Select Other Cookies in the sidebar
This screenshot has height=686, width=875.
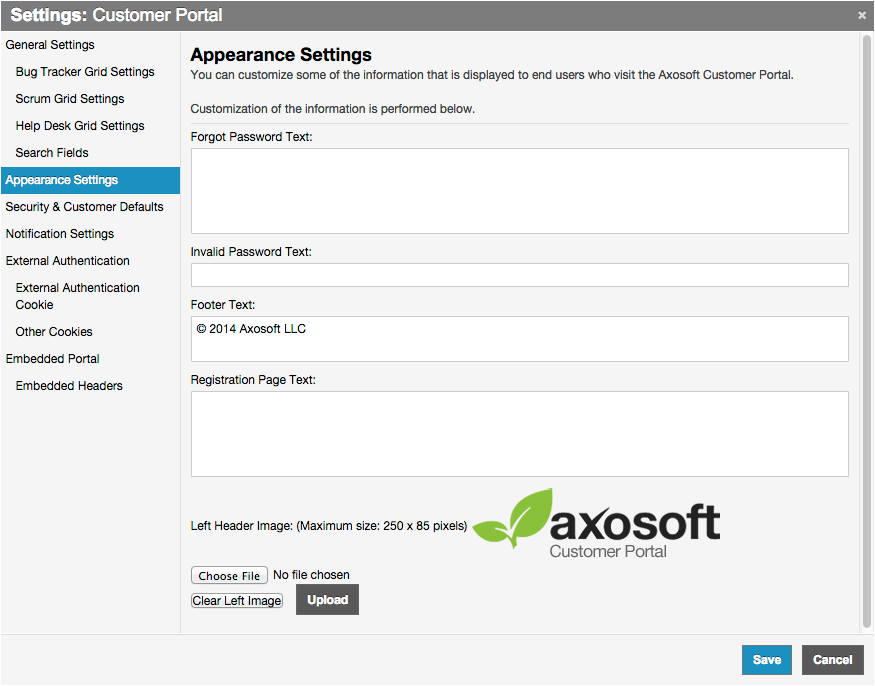pyautogui.click(x=54, y=332)
